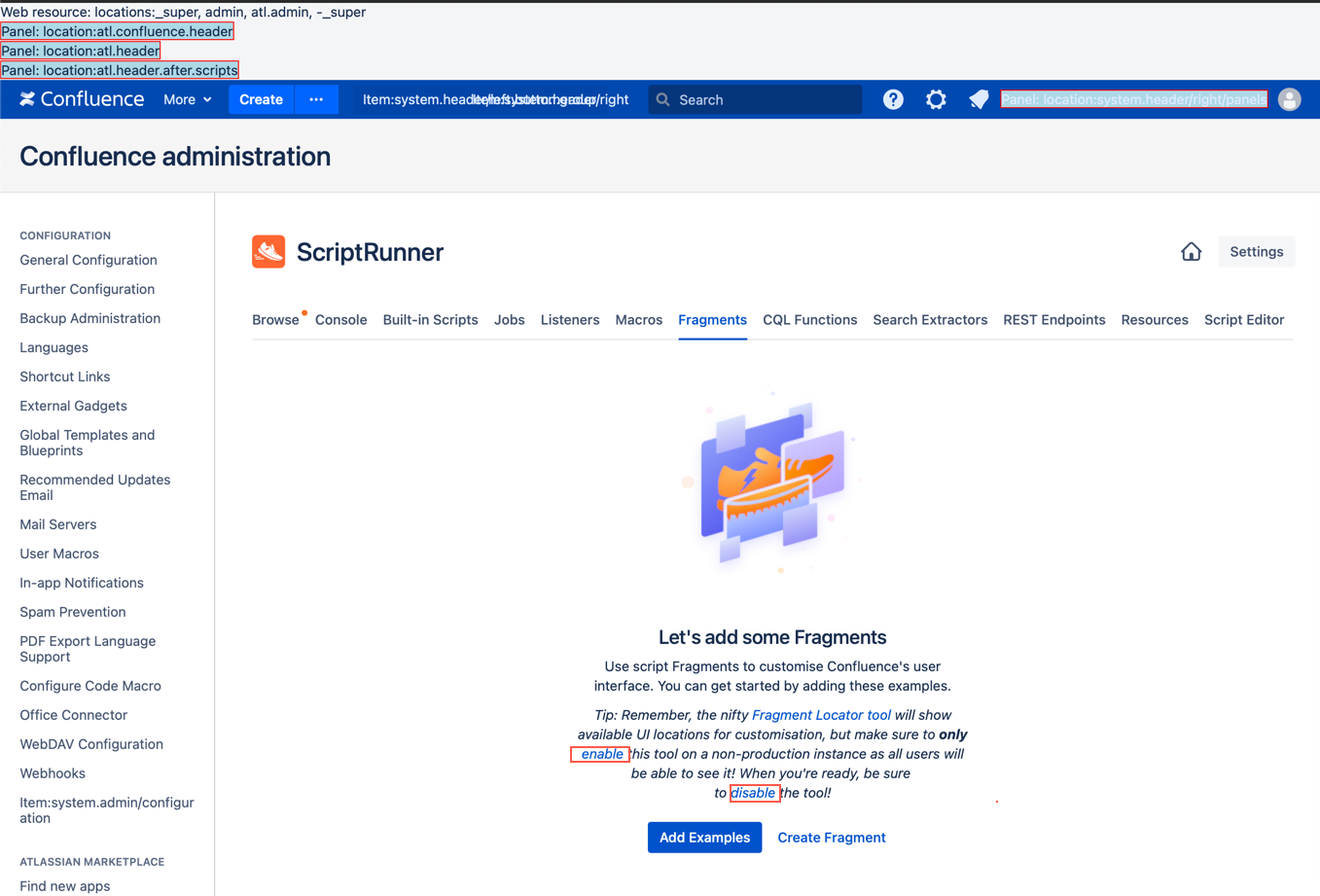Screen dimensions: 1320x896
Task: Switch to the Listeners tab
Action: (570, 320)
